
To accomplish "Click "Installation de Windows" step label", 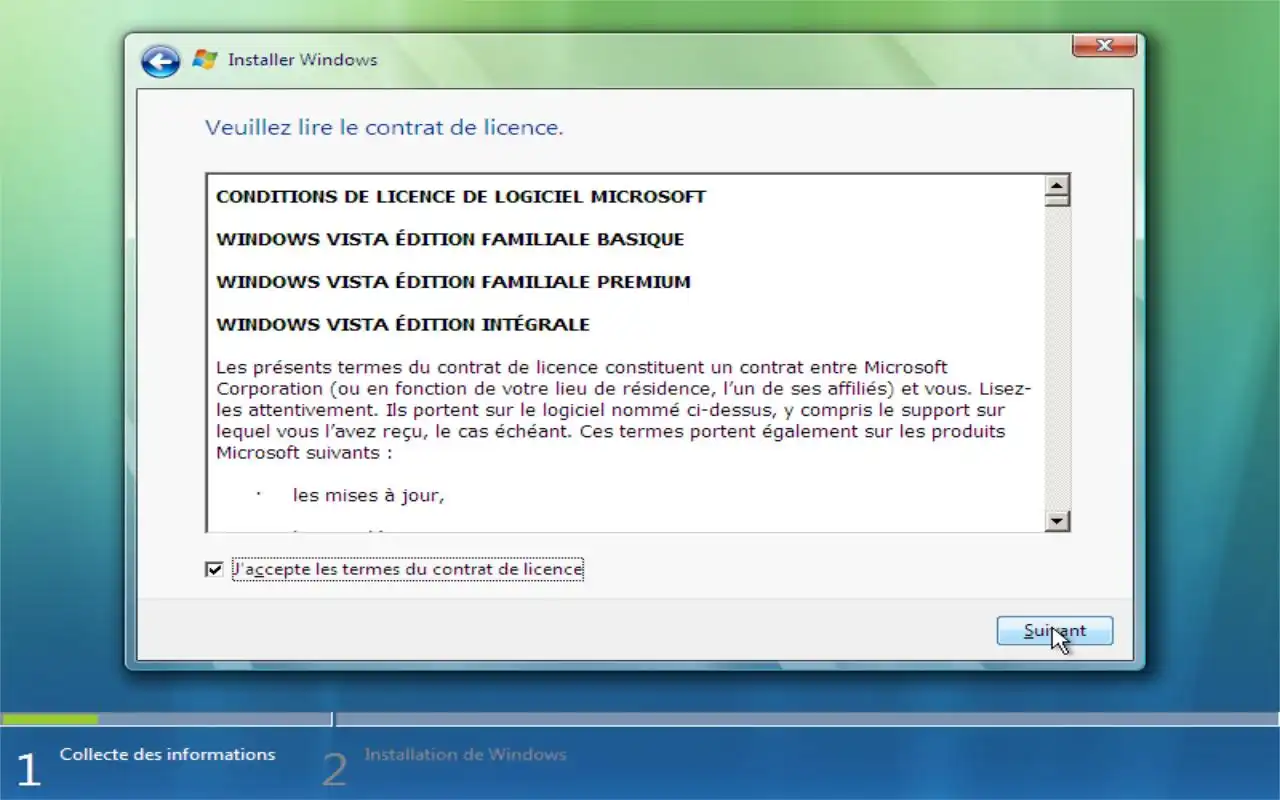I will pyautogui.click(x=465, y=754).
